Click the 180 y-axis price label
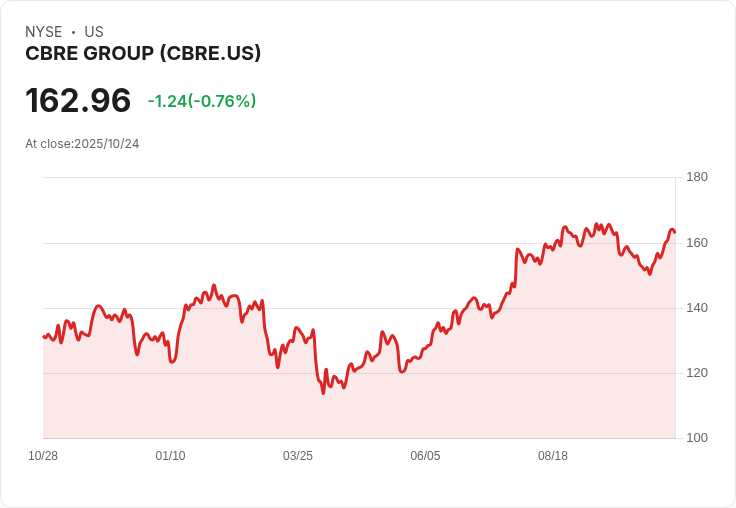Image resolution: width=736 pixels, height=508 pixels. 697,177
